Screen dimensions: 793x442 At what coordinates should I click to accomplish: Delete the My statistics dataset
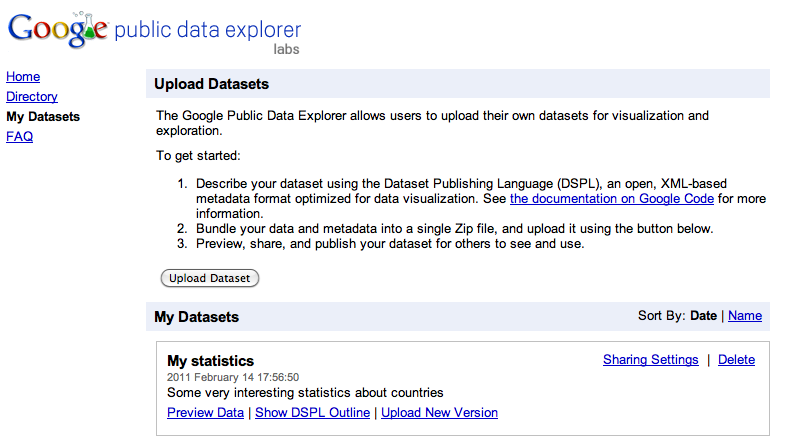[736, 360]
